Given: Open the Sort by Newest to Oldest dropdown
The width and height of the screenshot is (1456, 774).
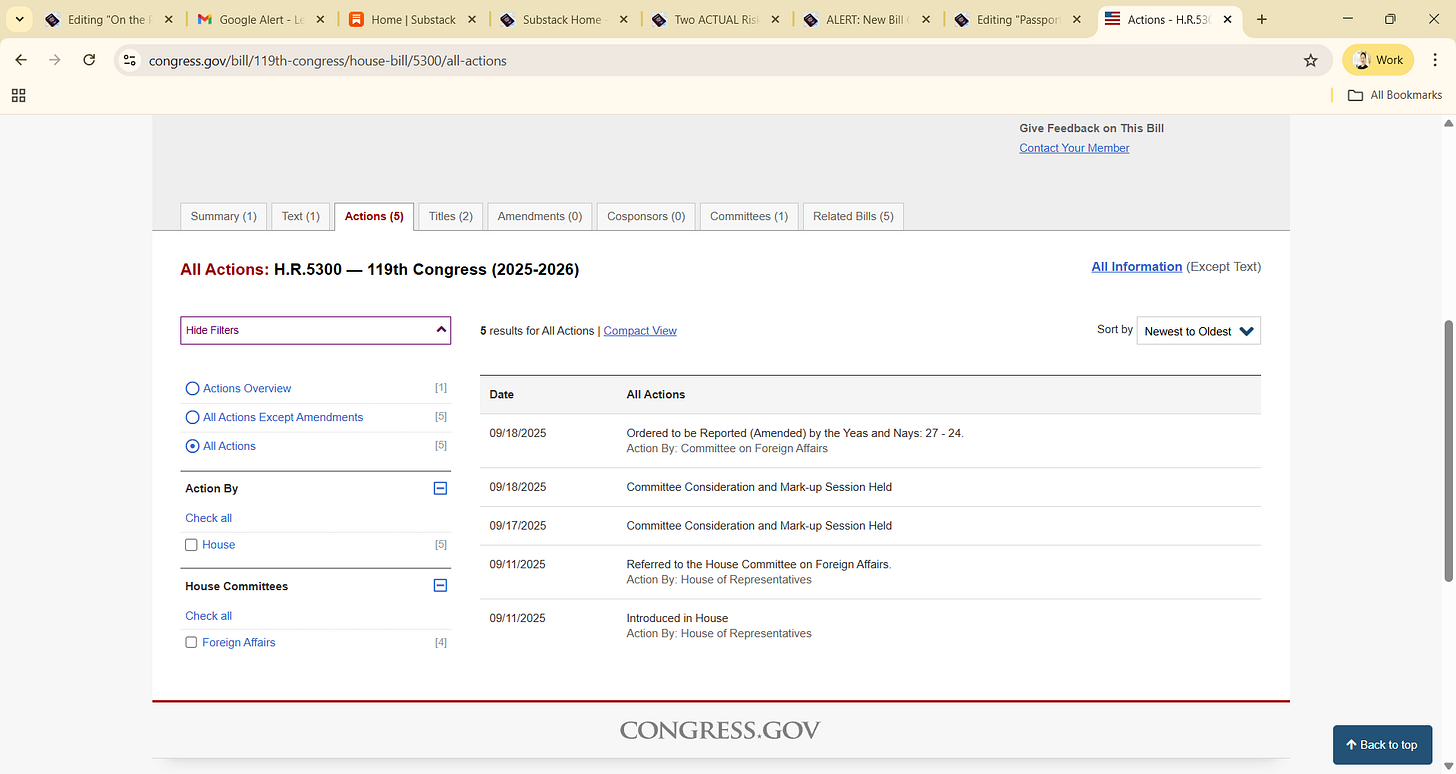Looking at the screenshot, I should point(1198,331).
